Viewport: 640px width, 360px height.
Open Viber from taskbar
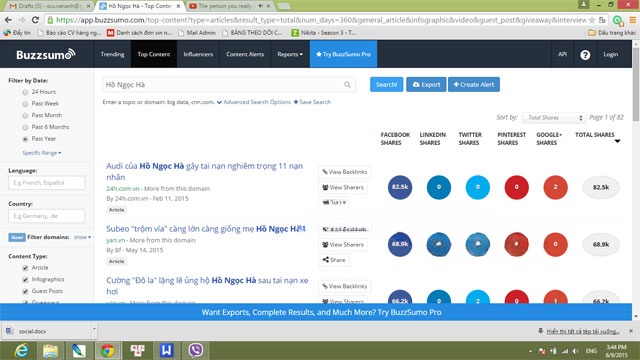[196, 350]
